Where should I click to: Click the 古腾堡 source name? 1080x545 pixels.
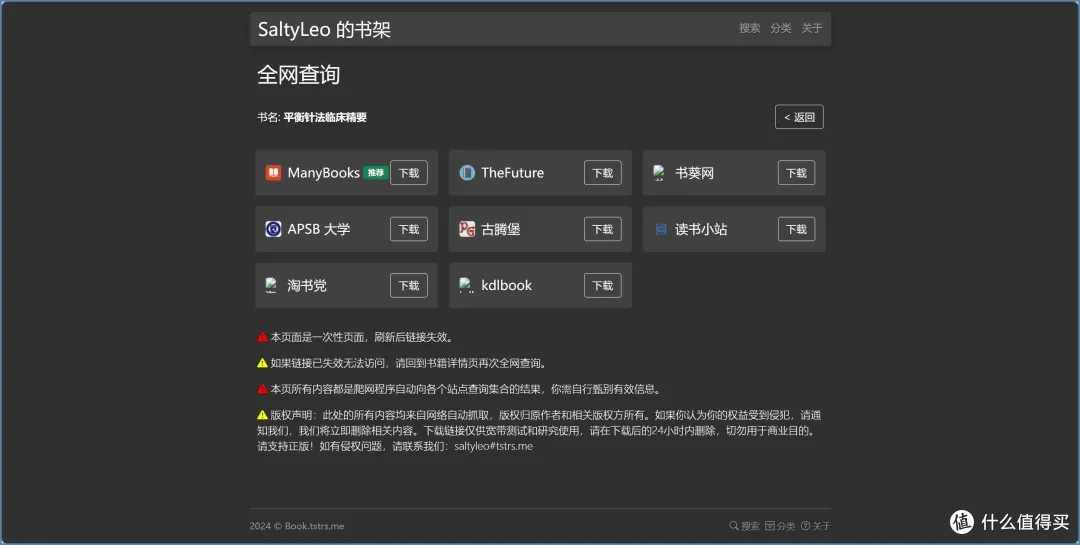tap(501, 229)
